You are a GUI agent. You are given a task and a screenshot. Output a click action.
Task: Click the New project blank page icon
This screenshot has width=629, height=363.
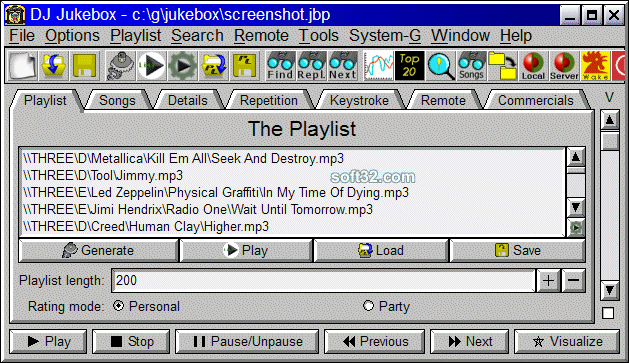tap(23, 65)
